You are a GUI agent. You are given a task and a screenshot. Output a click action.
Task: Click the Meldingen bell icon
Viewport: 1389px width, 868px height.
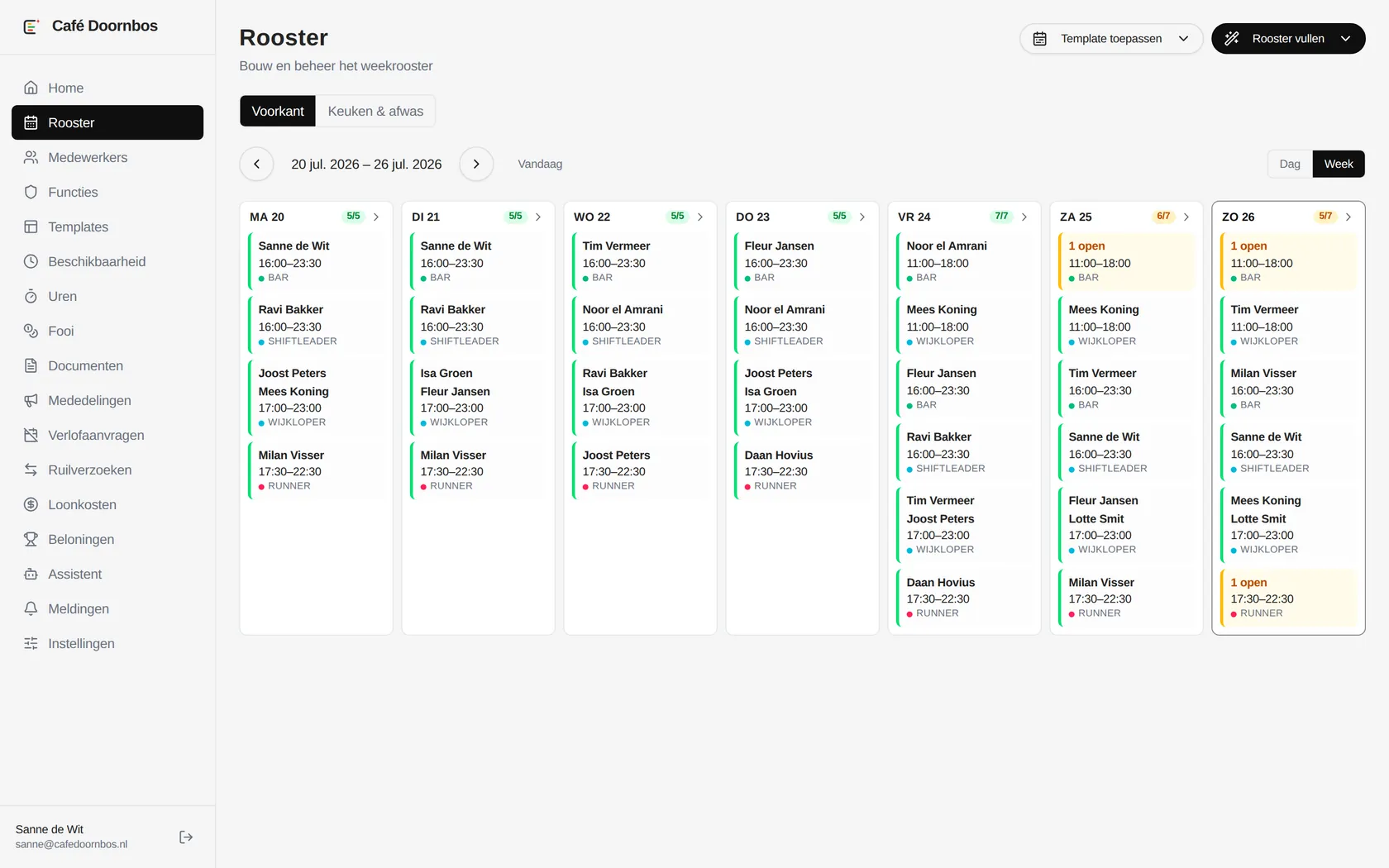point(31,608)
